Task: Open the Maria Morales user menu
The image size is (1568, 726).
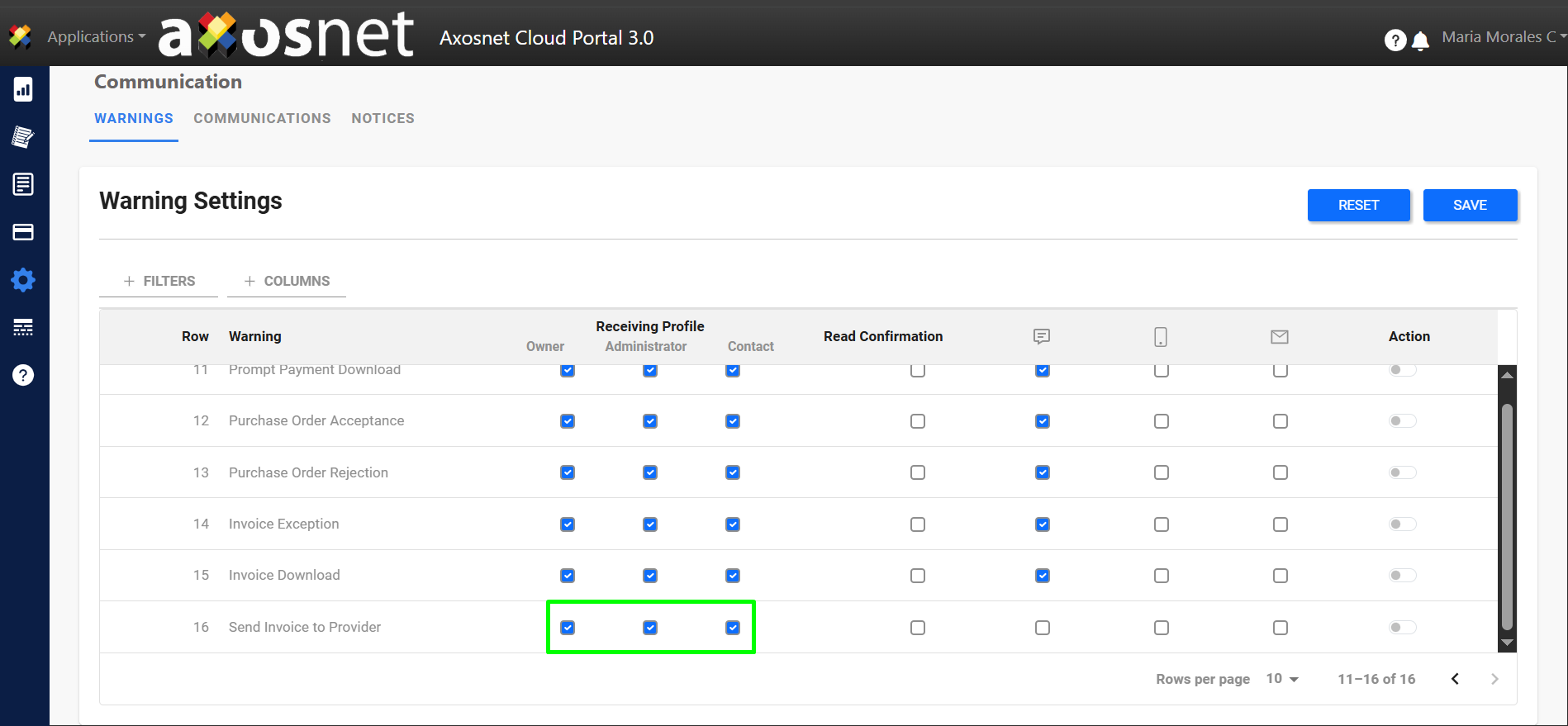Action: [x=1503, y=37]
